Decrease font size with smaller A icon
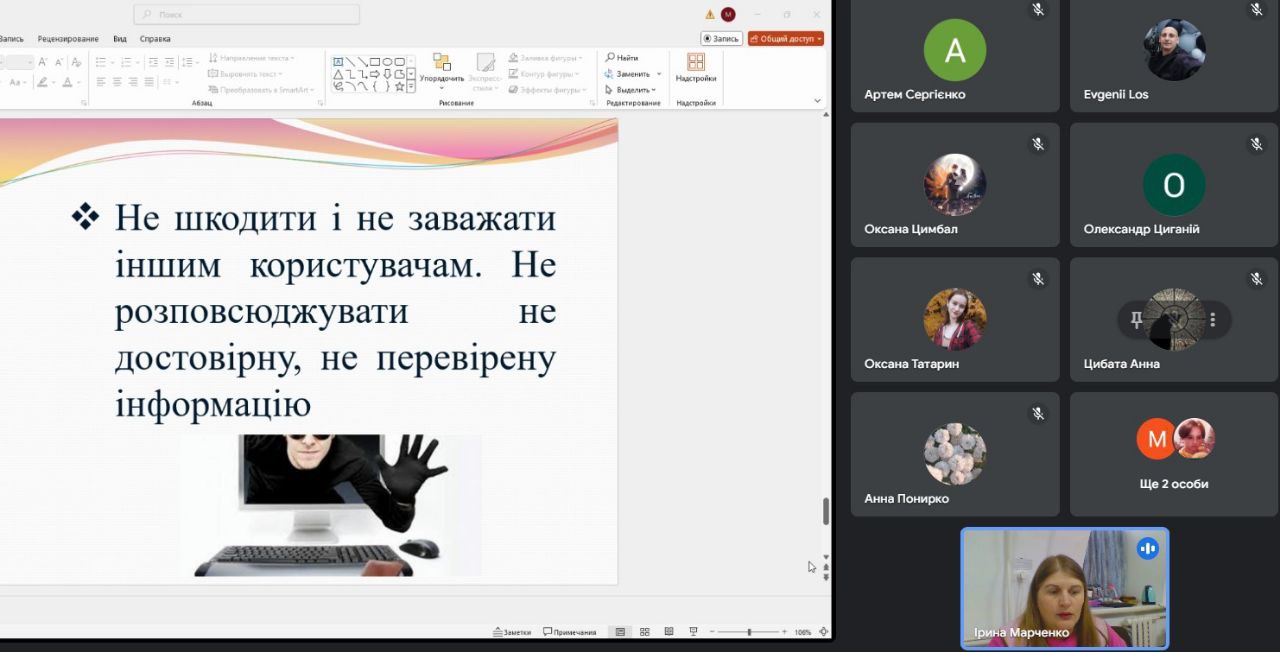Screen dimensions: 1280x652 tap(57, 62)
